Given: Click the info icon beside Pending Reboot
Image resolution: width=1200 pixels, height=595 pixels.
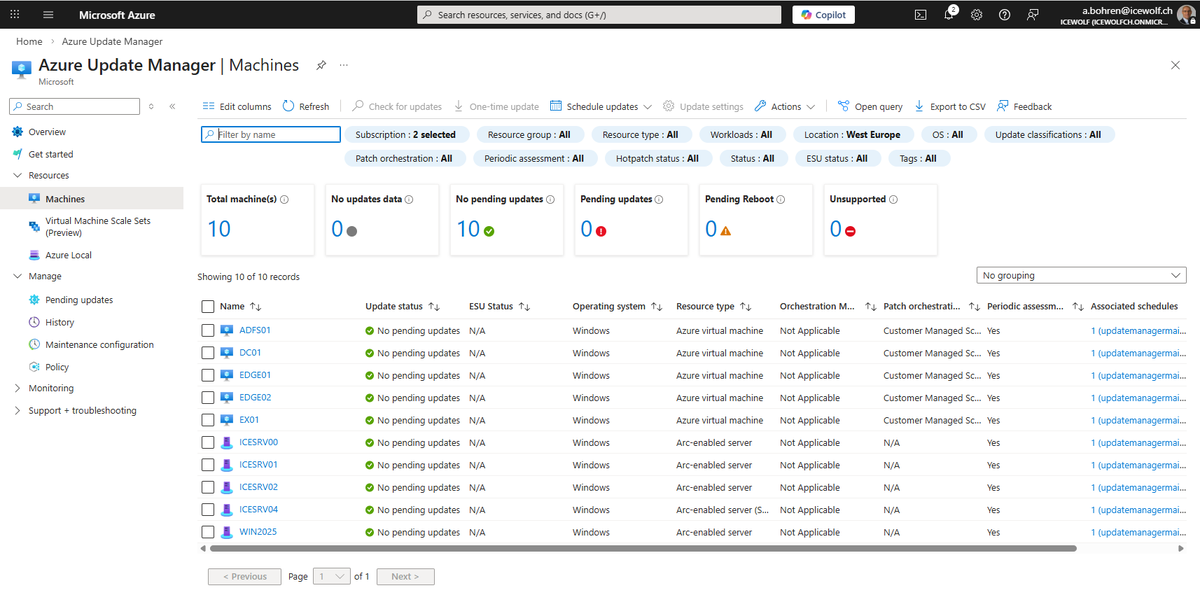Looking at the screenshot, I should tap(782, 199).
